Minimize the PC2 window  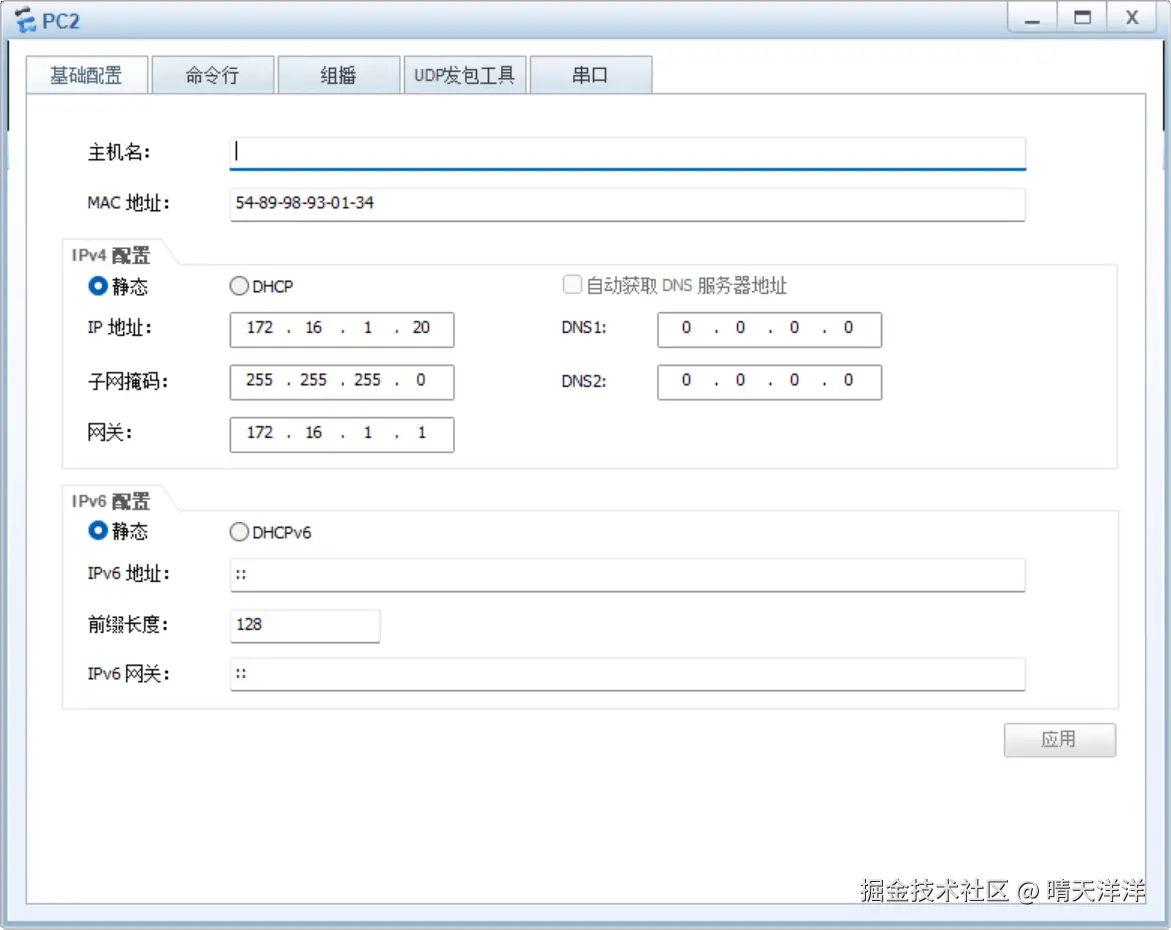click(x=1032, y=18)
